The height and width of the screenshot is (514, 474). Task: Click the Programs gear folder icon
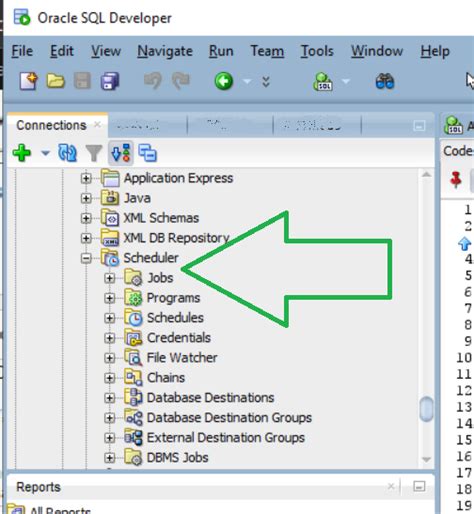[x=133, y=298]
